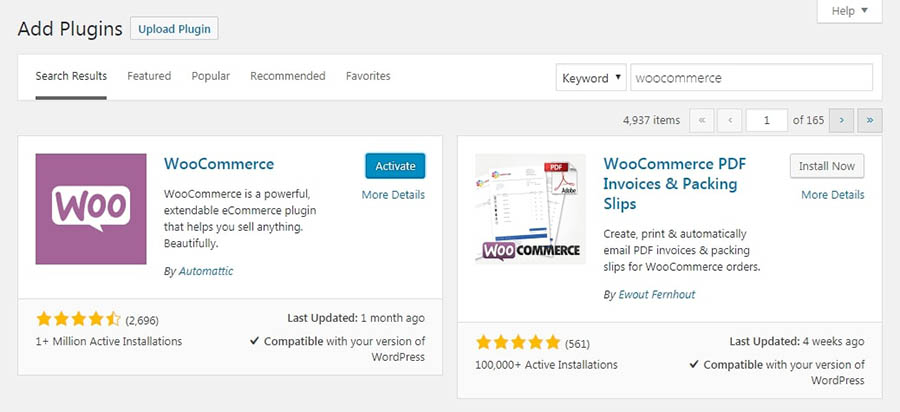
Task: Click the plugin search field containing woocommerce
Action: [751, 77]
